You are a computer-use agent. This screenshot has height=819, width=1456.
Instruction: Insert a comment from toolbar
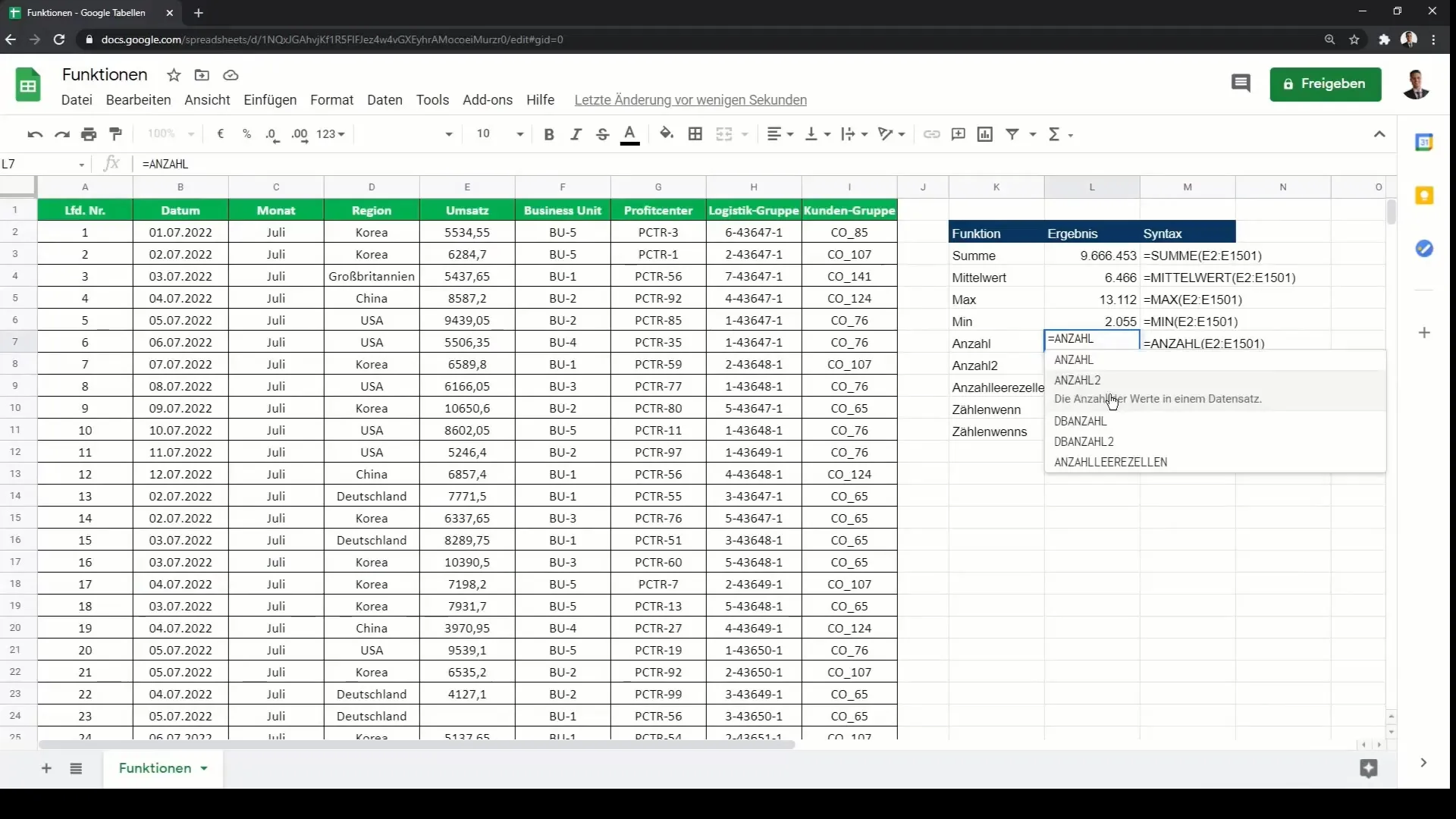pyautogui.click(x=959, y=134)
